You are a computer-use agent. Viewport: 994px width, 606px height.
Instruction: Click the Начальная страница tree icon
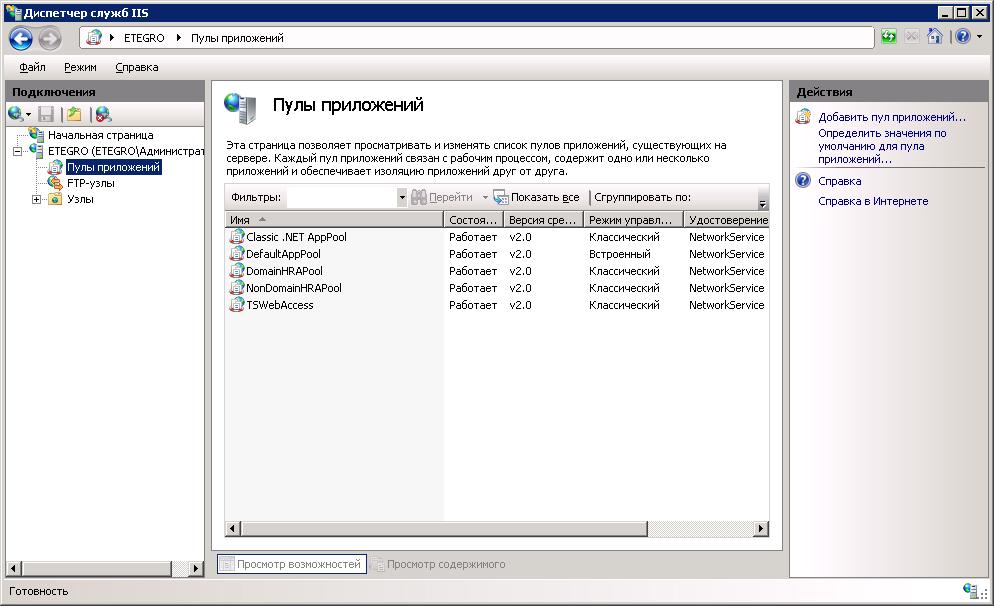[x=36, y=134]
